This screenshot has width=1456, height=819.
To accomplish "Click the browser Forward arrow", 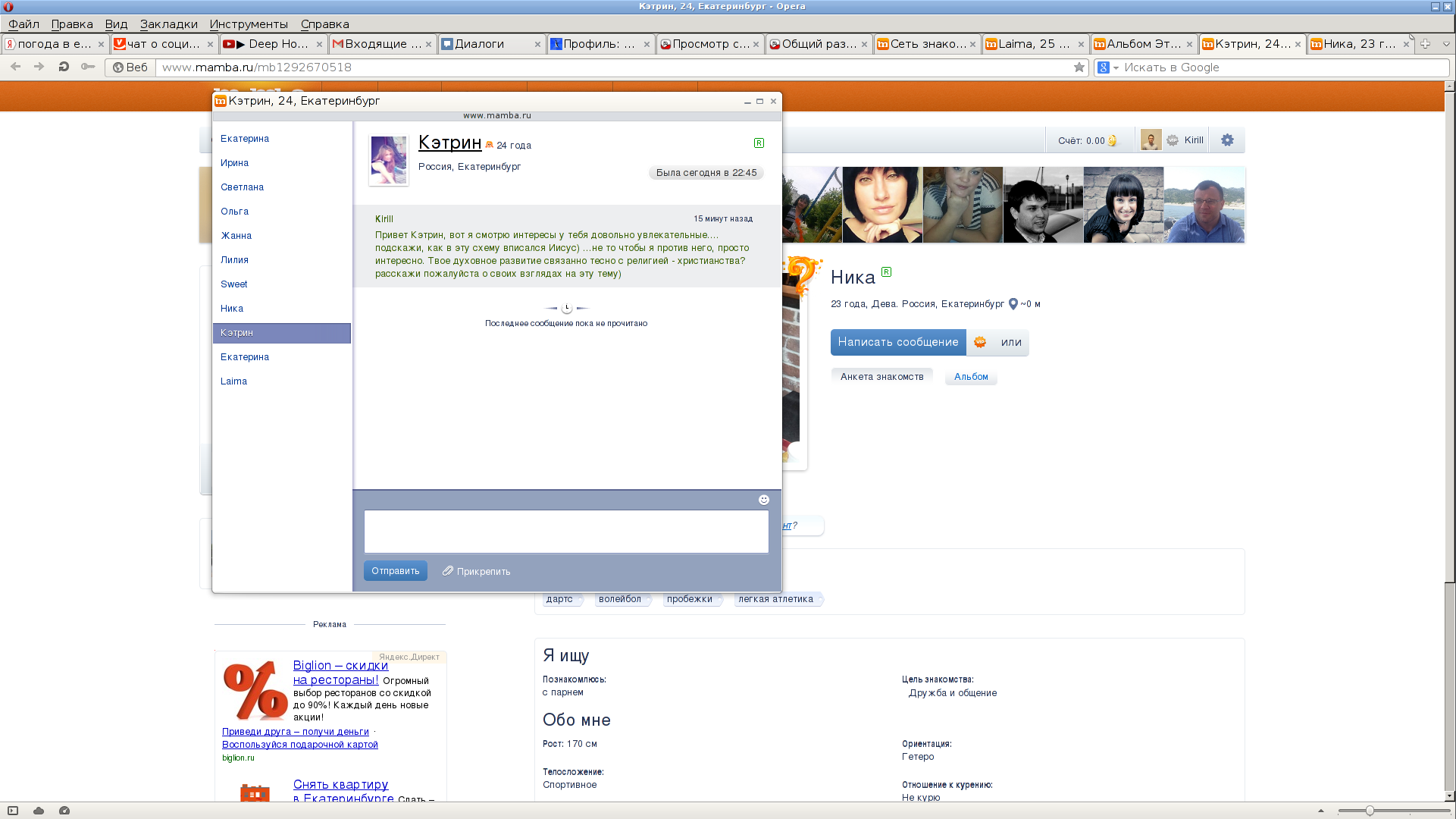I will coord(39,67).
